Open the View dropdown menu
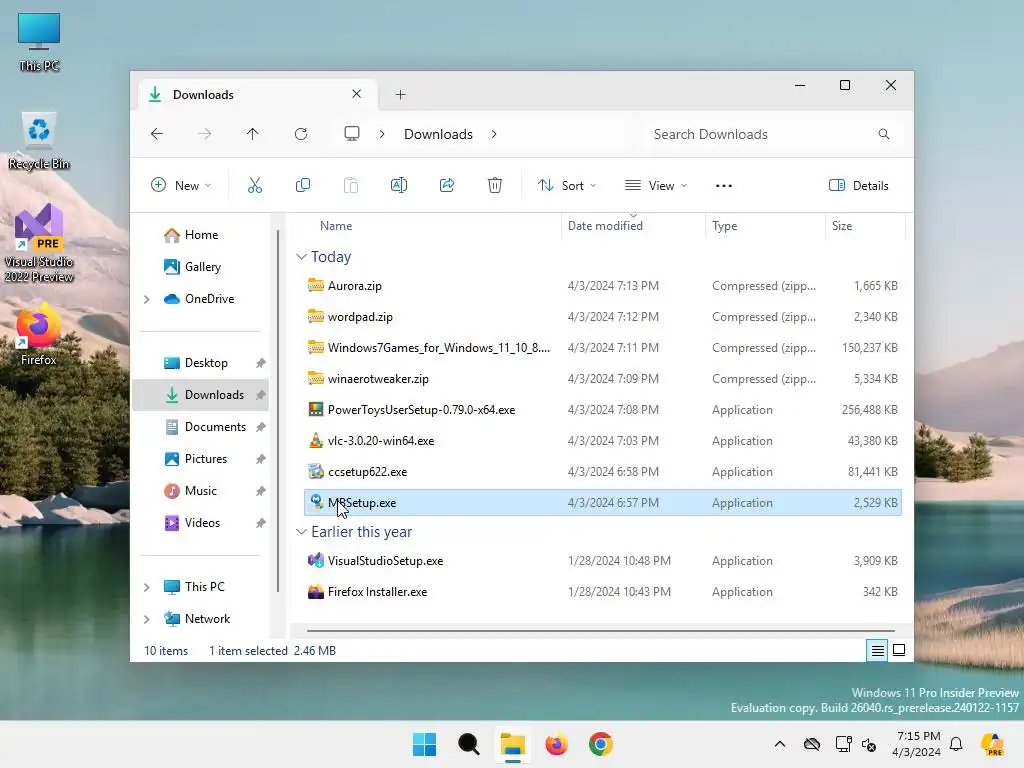The image size is (1024, 768). click(656, 185)
